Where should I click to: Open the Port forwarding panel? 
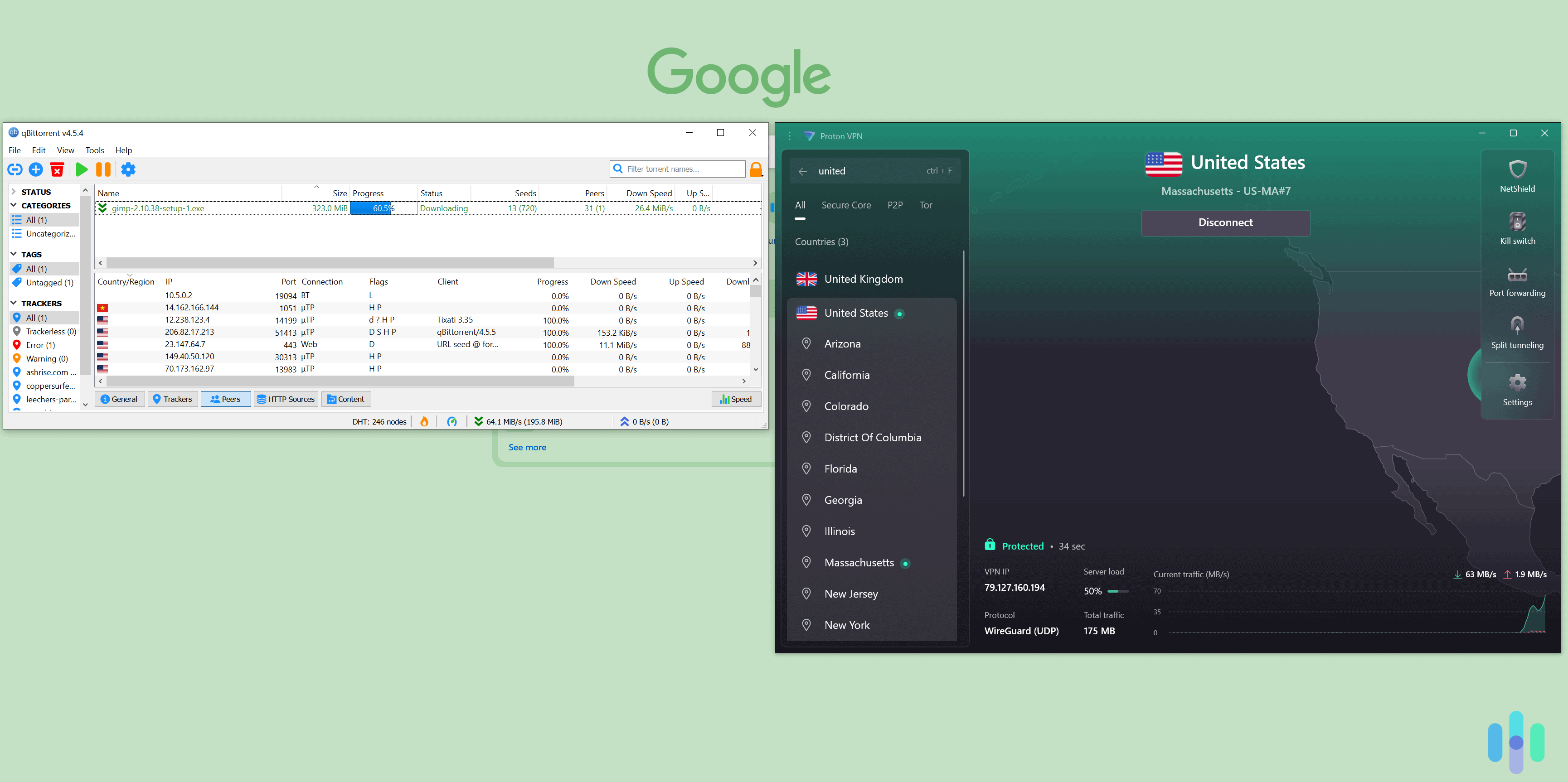click(1517, 281)
